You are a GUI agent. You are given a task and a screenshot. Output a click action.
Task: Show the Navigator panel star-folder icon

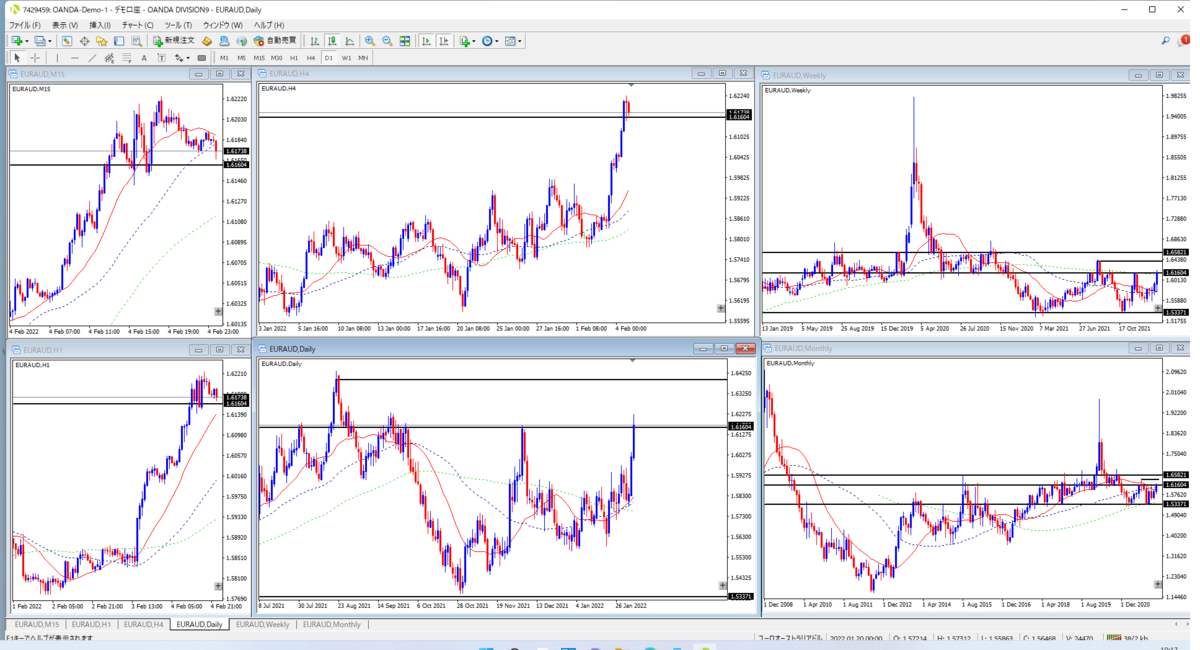click(x=102, y=41)
